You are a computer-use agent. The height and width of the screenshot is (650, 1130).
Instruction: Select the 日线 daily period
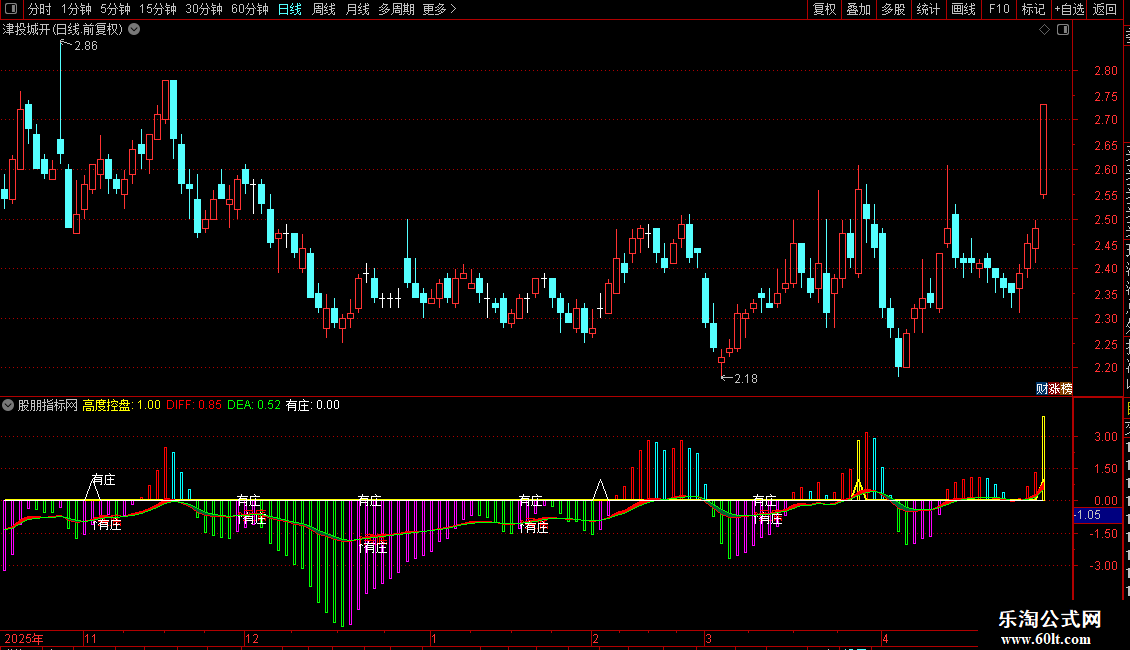coord(290,9)
